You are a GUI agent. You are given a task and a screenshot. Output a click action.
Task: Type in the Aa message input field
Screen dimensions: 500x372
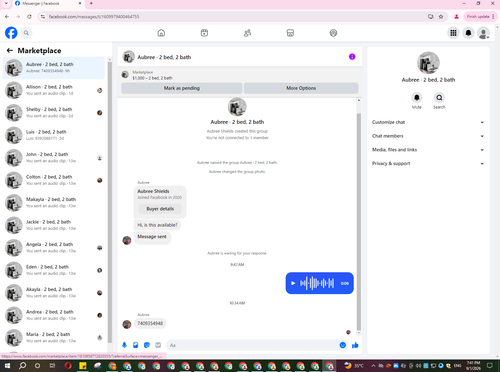[x=252, y=345]
